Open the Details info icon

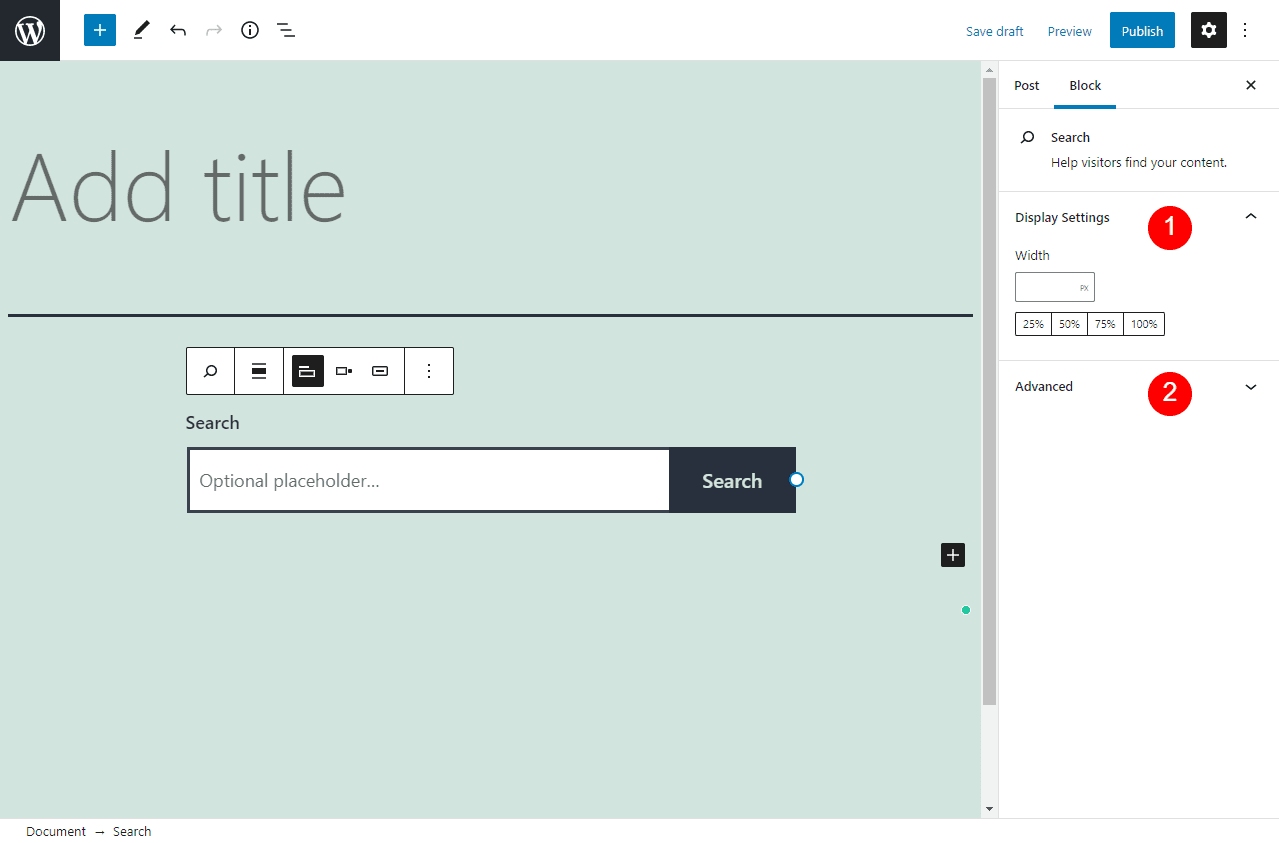(x=250, y=30)
